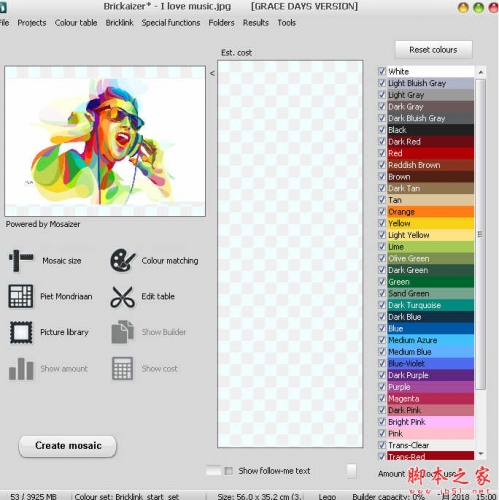
Task: Select the Yellow colour swatch row
Action: point(431,223)
